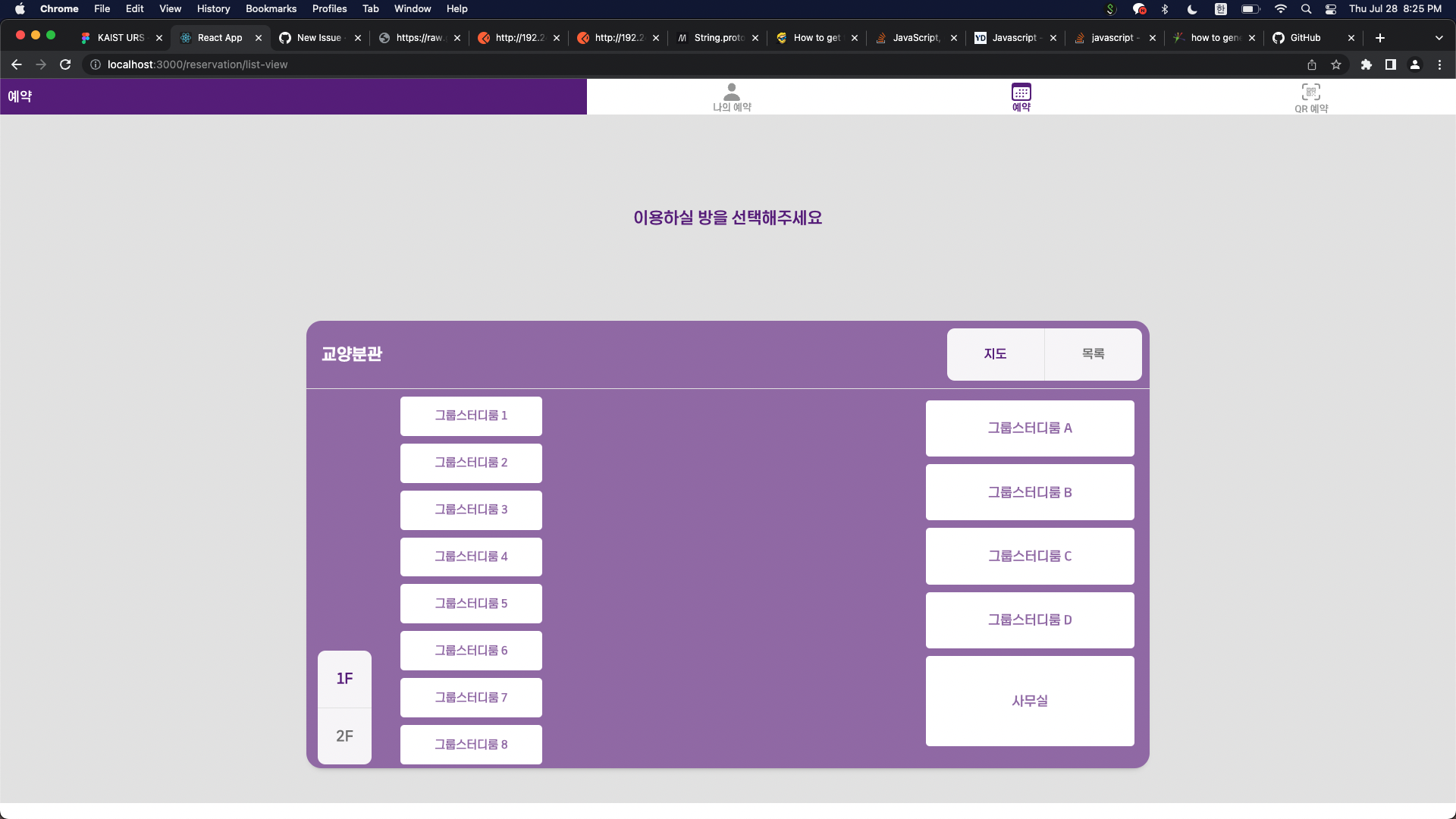Choose 그룹스터디룸 C

click(x=1030, y=557)
